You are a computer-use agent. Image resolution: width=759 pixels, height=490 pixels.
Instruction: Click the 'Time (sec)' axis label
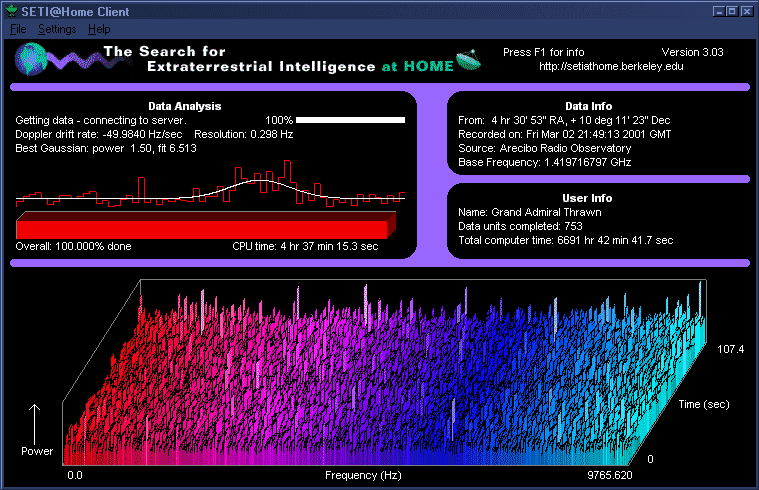704,404
